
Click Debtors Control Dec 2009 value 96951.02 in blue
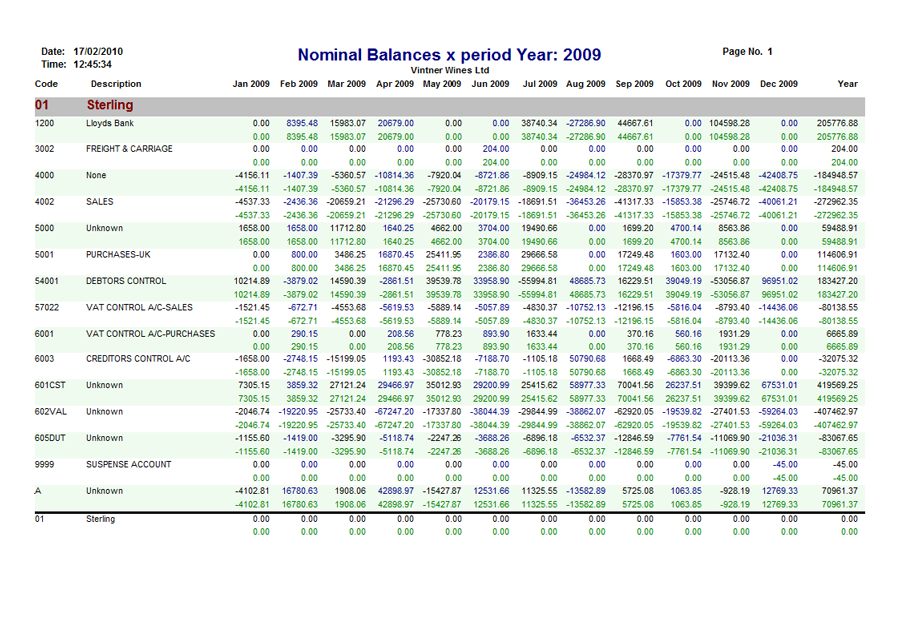point(779,281)
